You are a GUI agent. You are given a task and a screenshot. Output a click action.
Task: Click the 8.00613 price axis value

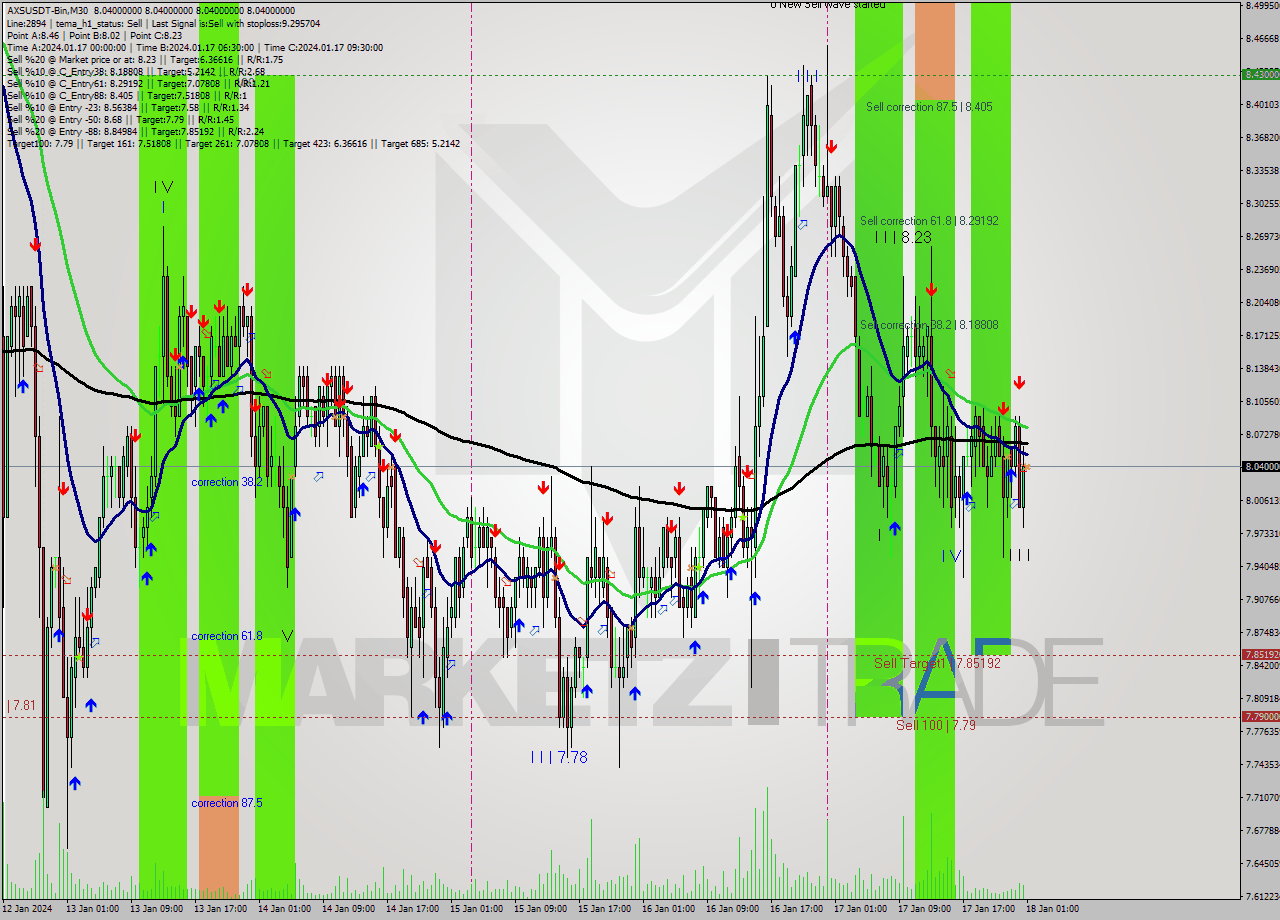[x=1261, y=500]
